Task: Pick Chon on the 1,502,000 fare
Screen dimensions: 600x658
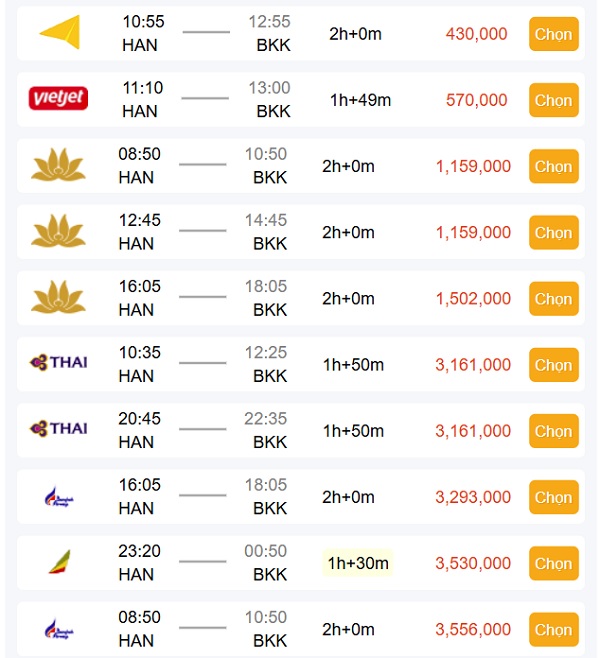Action: (x=553, y=298)
